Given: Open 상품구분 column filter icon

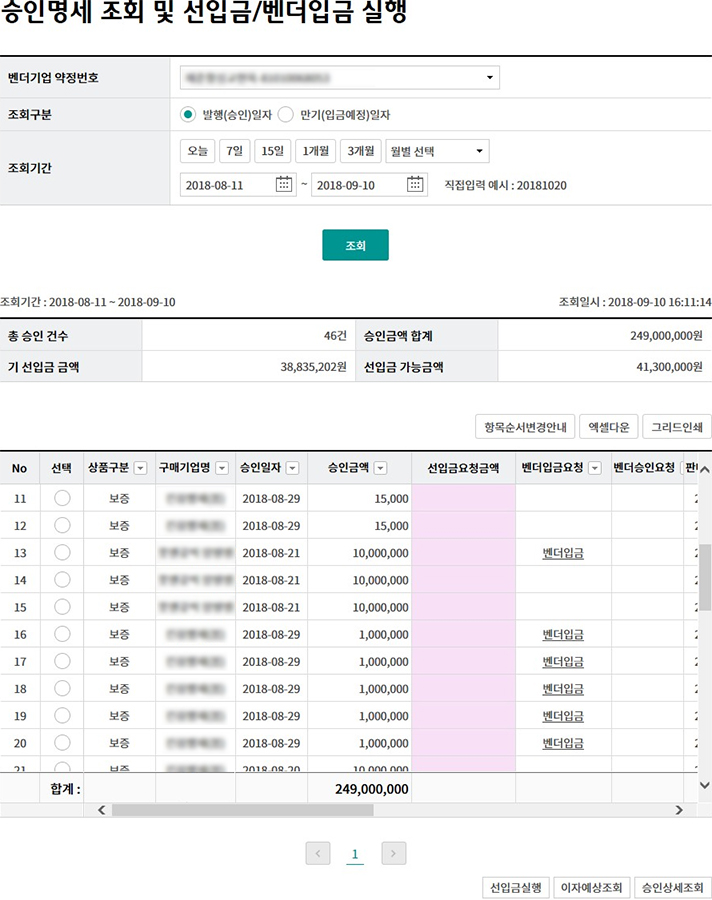Looking at the screenshot, I should point(140,468).
